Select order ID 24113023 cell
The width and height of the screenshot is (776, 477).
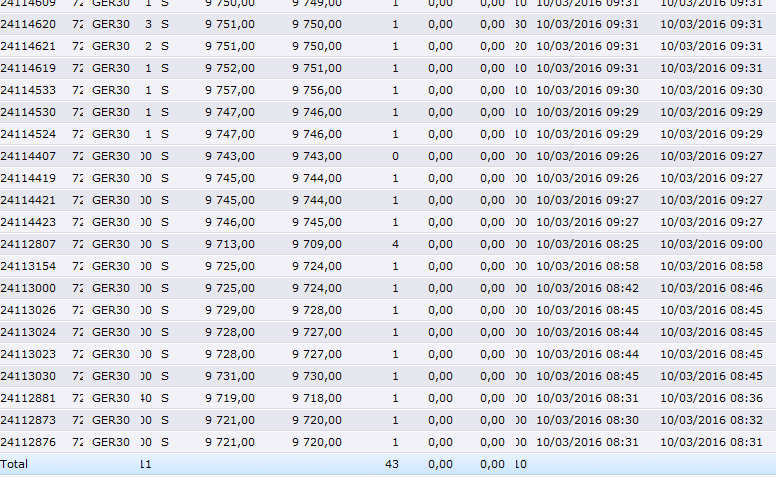tap(28, 354)
